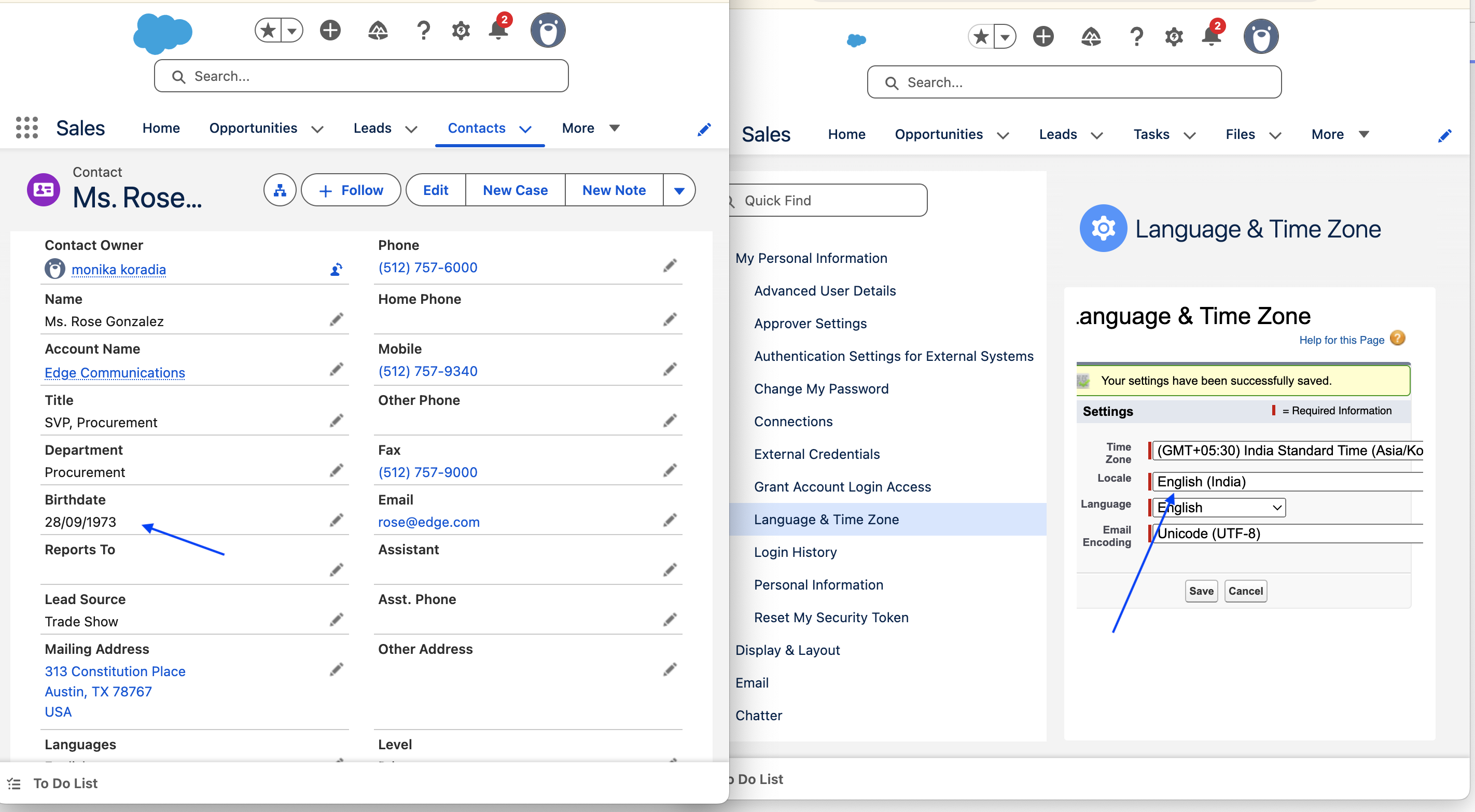This screenshot has width=1475, height=812.
Task: Edit Fax field pencil icon
Action: click(x=670, y=470)
